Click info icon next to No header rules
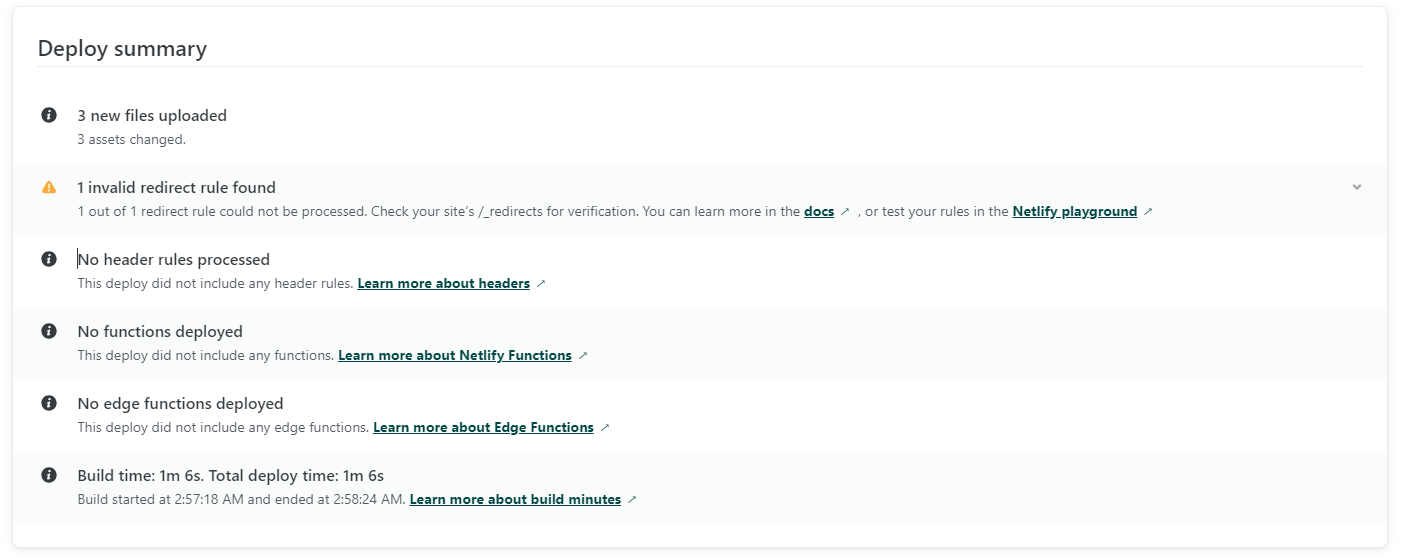 coord(49,259)
